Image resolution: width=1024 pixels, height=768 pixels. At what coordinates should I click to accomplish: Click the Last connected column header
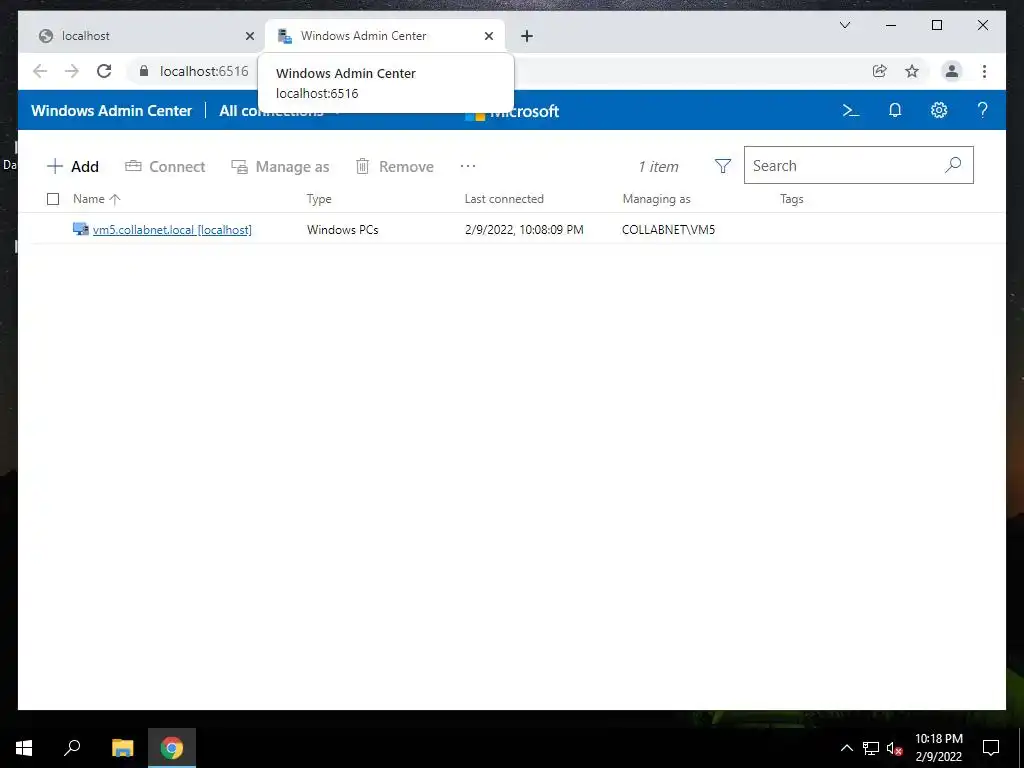point(504,199)
